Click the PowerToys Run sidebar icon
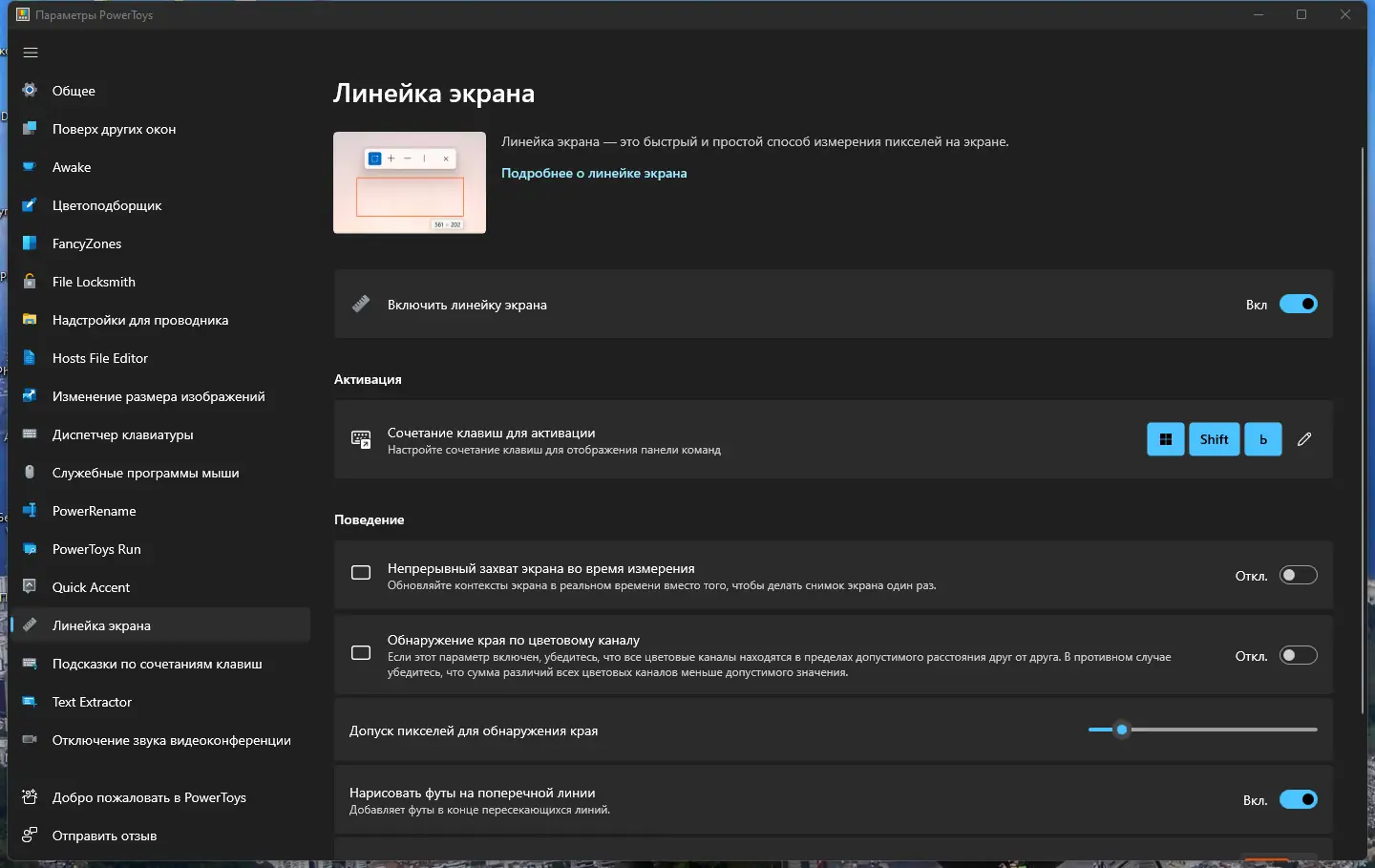 (x=30, y=549)
